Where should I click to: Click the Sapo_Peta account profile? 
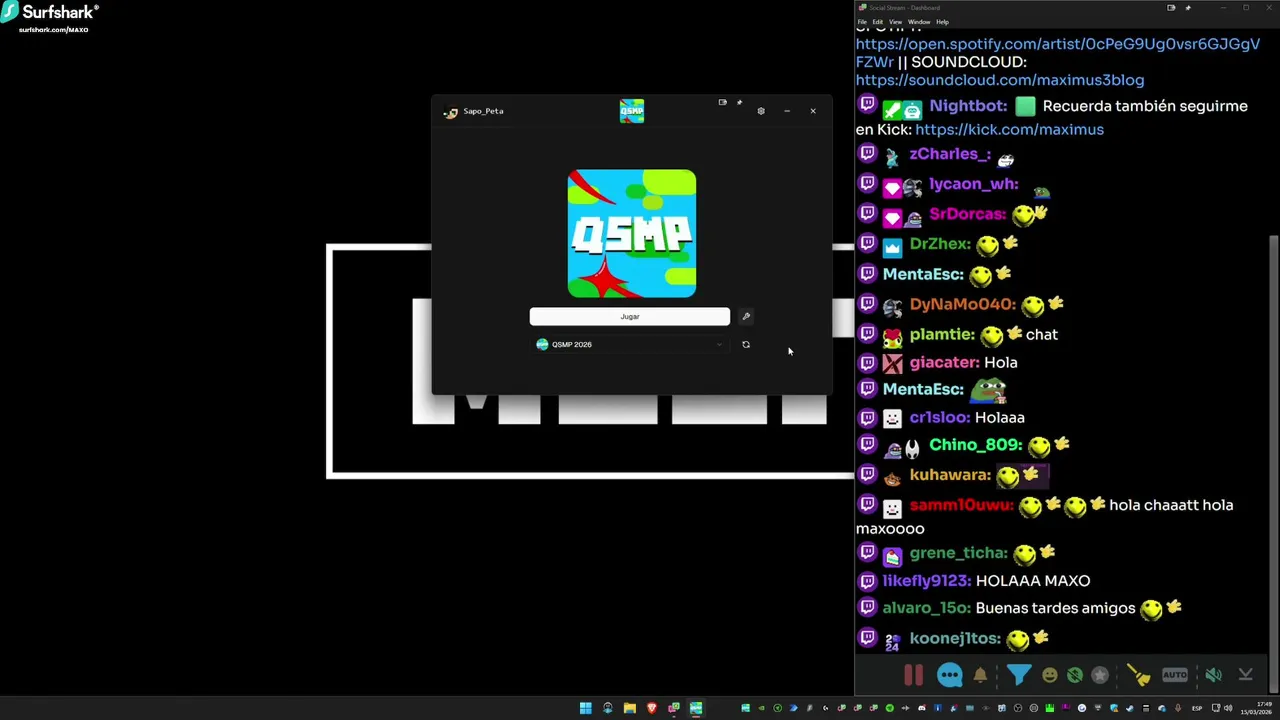point(474,111)
